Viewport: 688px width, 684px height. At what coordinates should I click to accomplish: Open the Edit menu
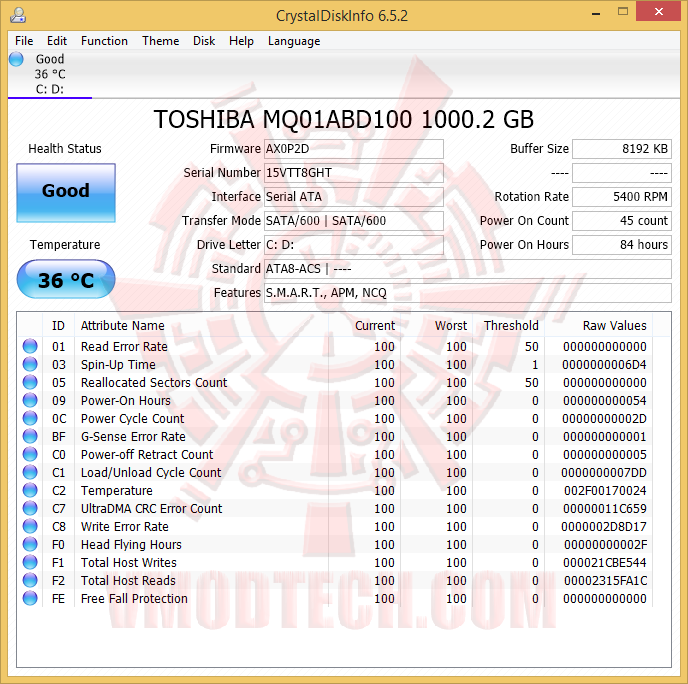pos(57,41)
